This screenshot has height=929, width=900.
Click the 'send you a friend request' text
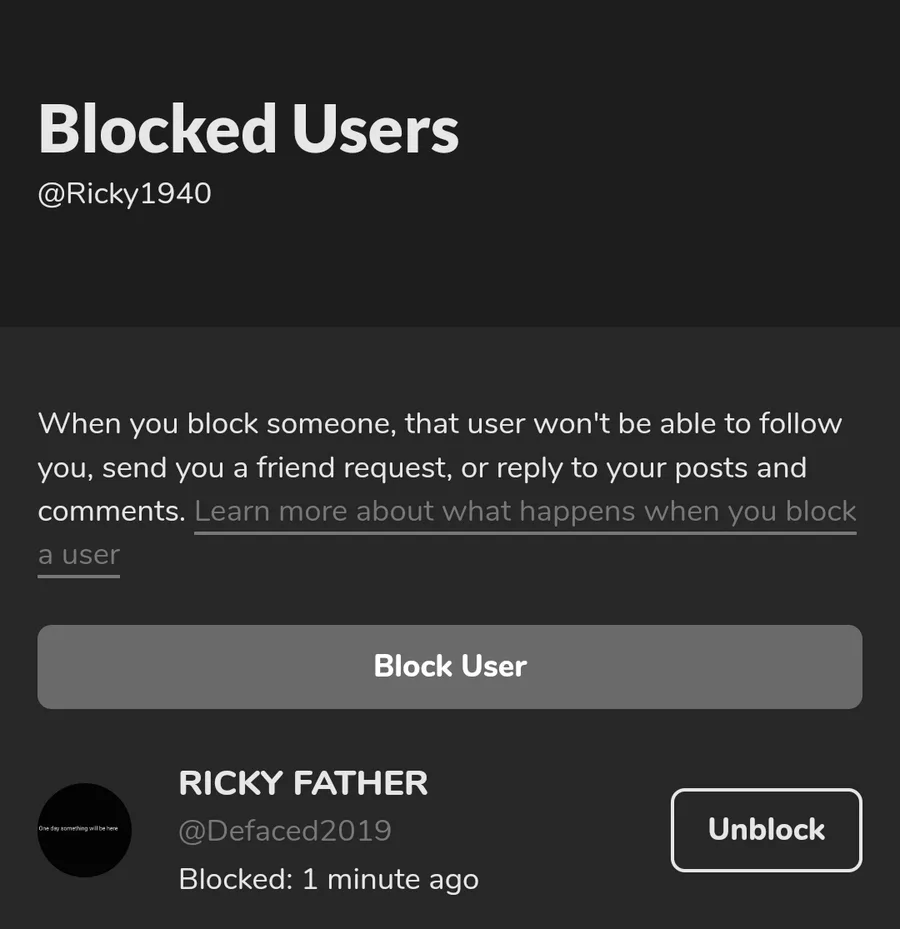(x=274, y=468)
